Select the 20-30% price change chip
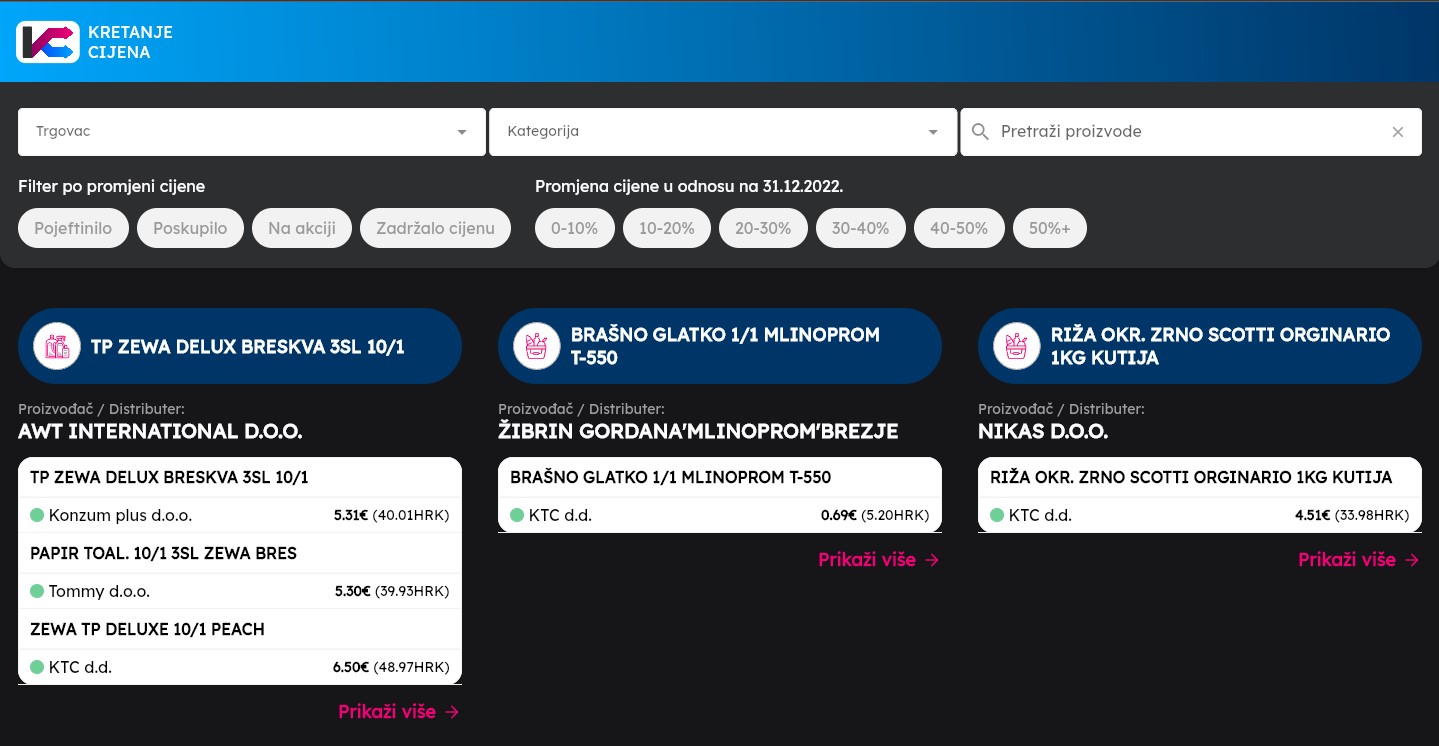Viewport: 1439px width, 746px height. point(763,228)
